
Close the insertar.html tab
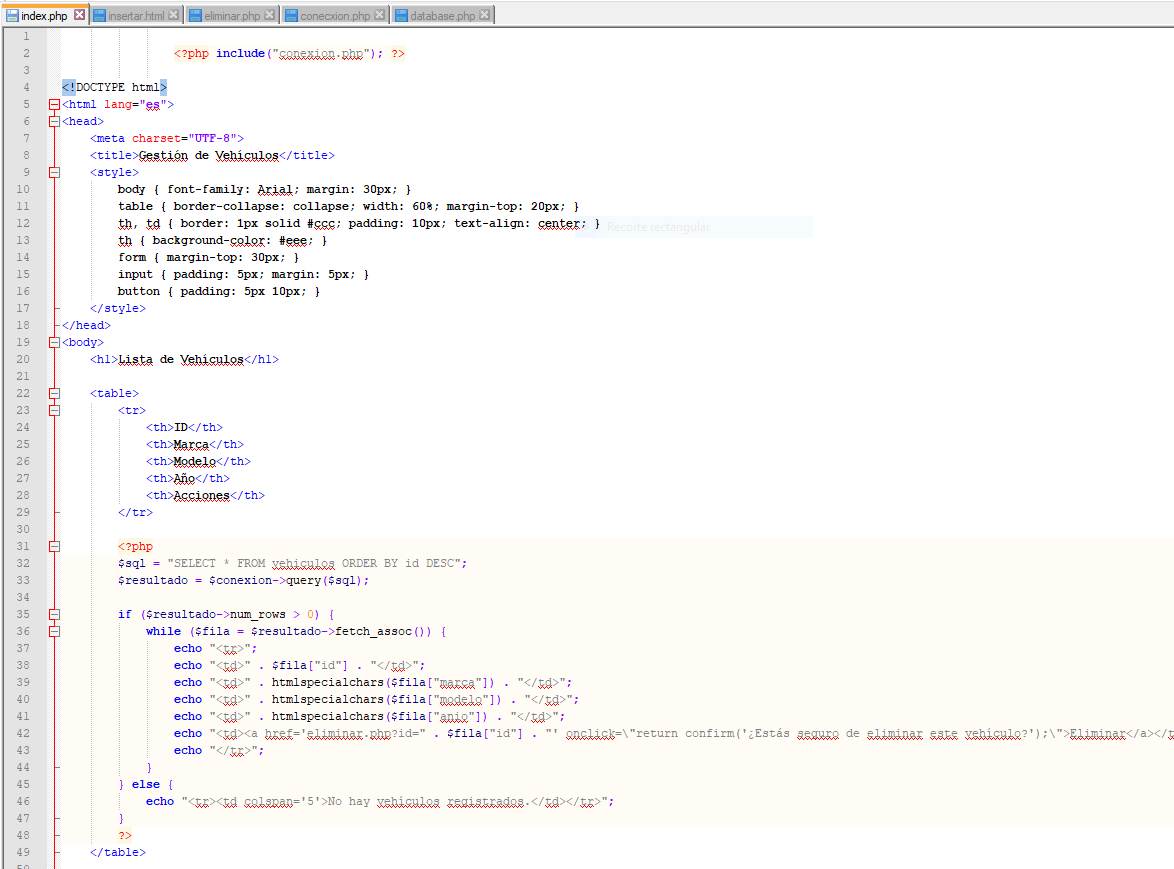pyautogui.click(x=174, y=16)
